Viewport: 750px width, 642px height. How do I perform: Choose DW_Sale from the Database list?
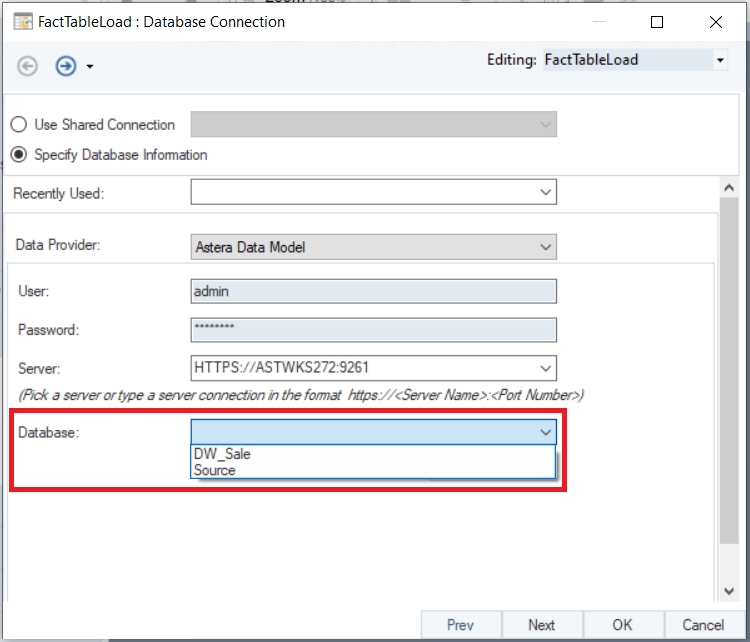click(x=222, y=454)
